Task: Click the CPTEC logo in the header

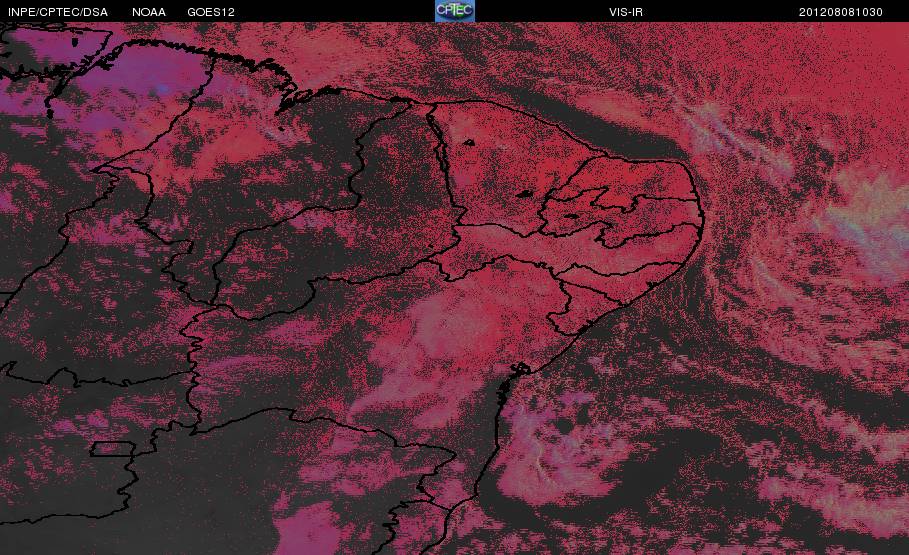Action: [455, 11]
